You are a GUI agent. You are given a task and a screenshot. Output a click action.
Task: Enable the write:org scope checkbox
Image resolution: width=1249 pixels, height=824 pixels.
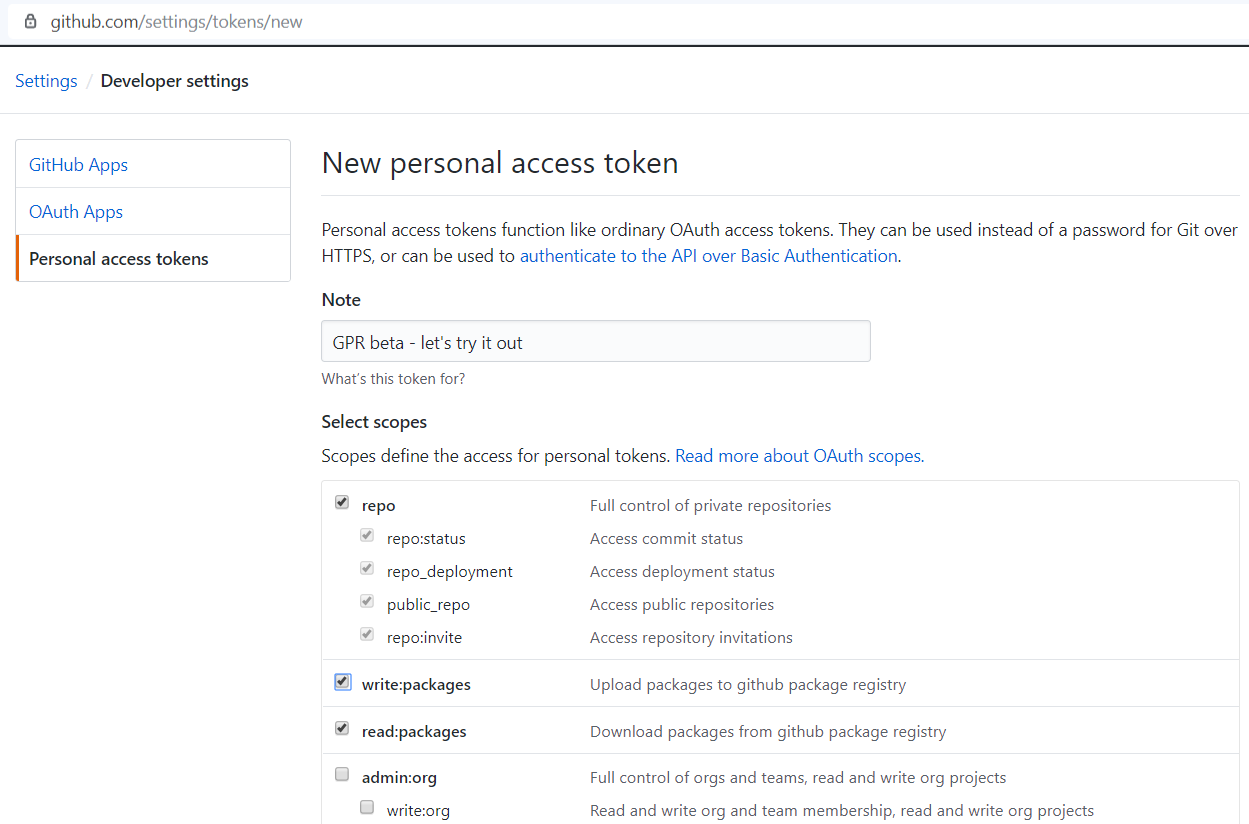367,808
